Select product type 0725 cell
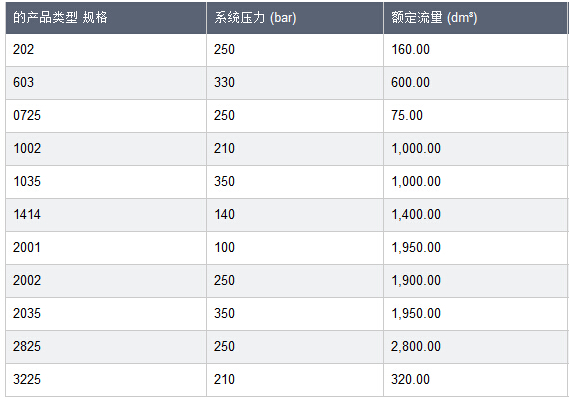Viewport: 569px width, 399px height. coord(106,116)
